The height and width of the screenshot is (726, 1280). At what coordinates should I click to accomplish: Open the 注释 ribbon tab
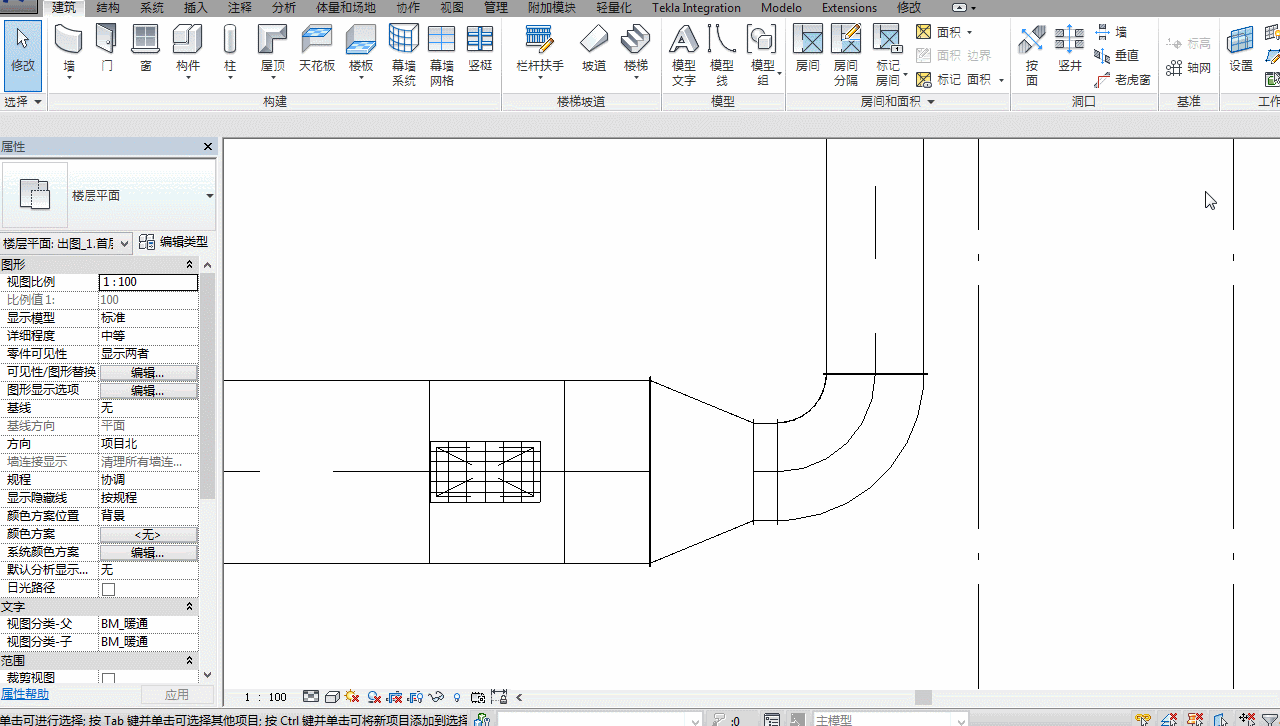coord(240,8)
